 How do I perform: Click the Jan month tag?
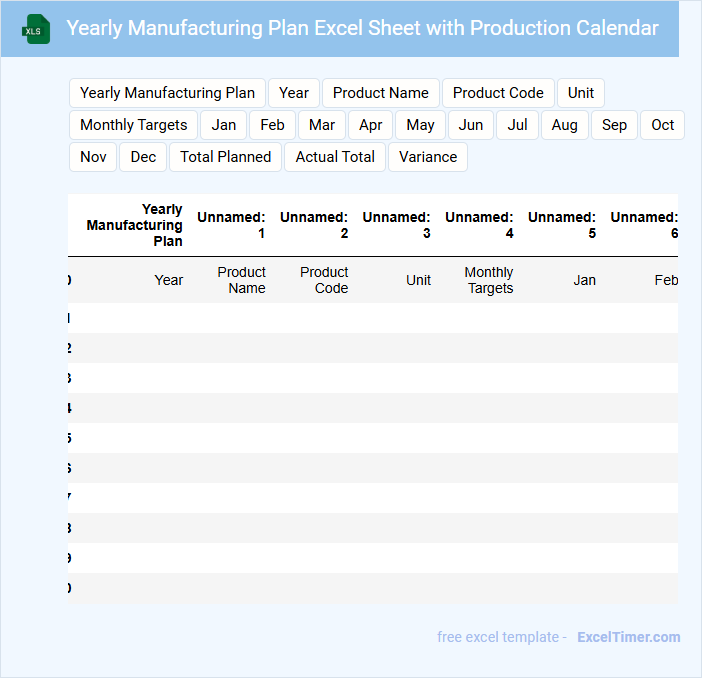(224, 125)
